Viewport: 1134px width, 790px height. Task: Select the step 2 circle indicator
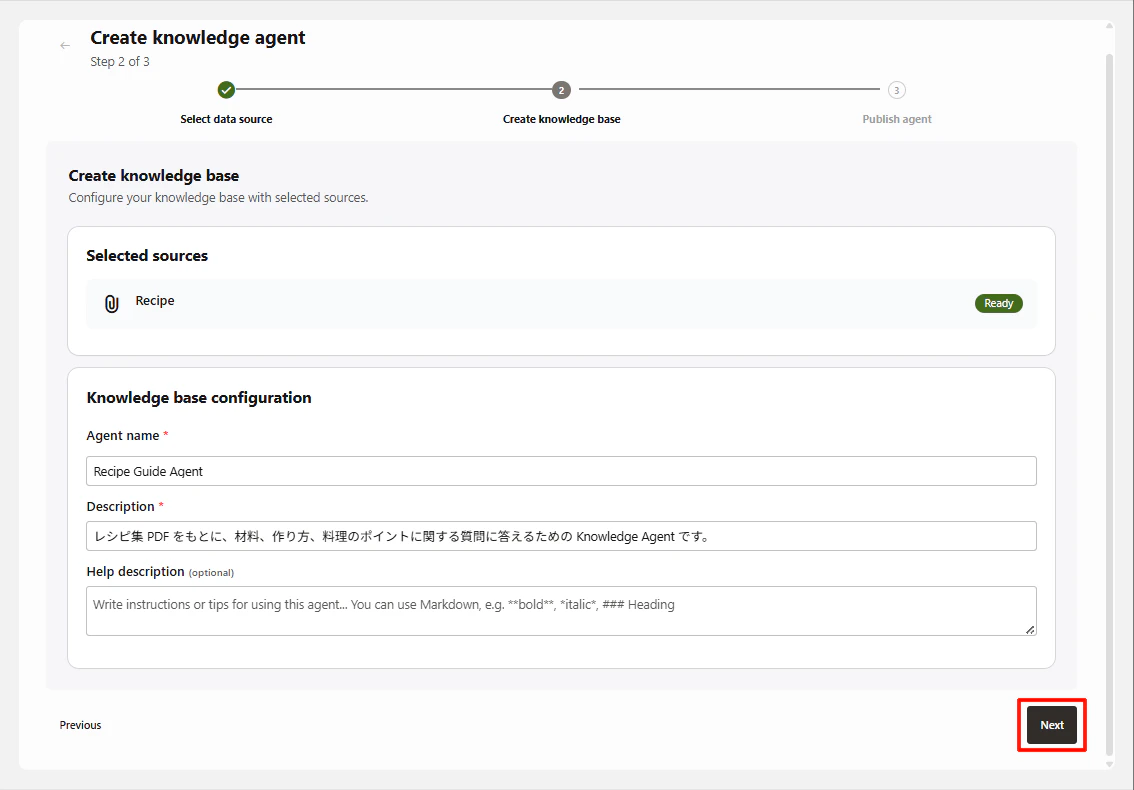pyautogui.click(x=561, y=90)
